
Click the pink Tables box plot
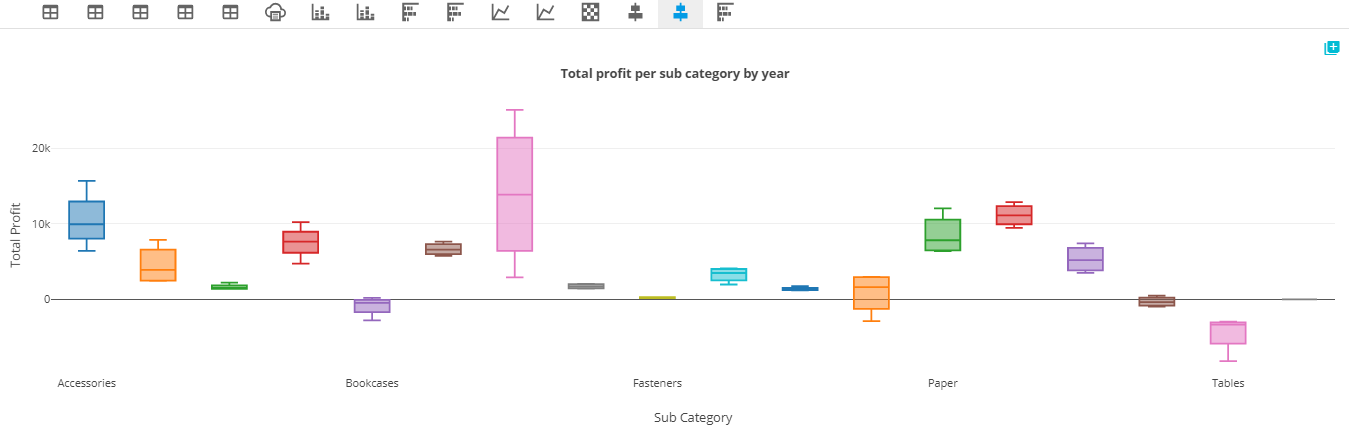(x=1228, y=333)
